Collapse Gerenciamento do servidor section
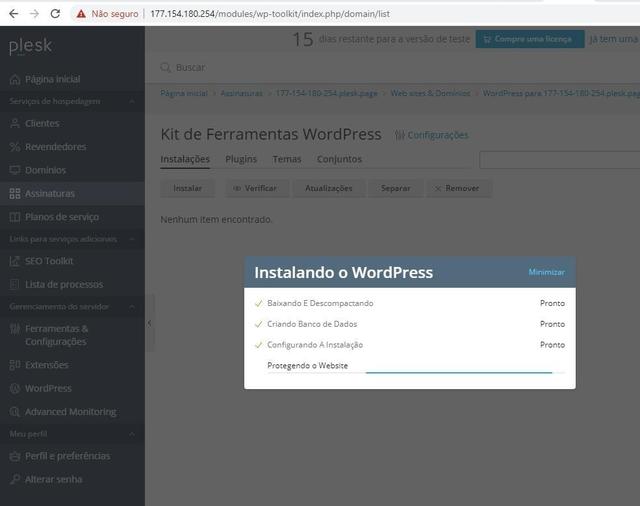 point(132,306)
